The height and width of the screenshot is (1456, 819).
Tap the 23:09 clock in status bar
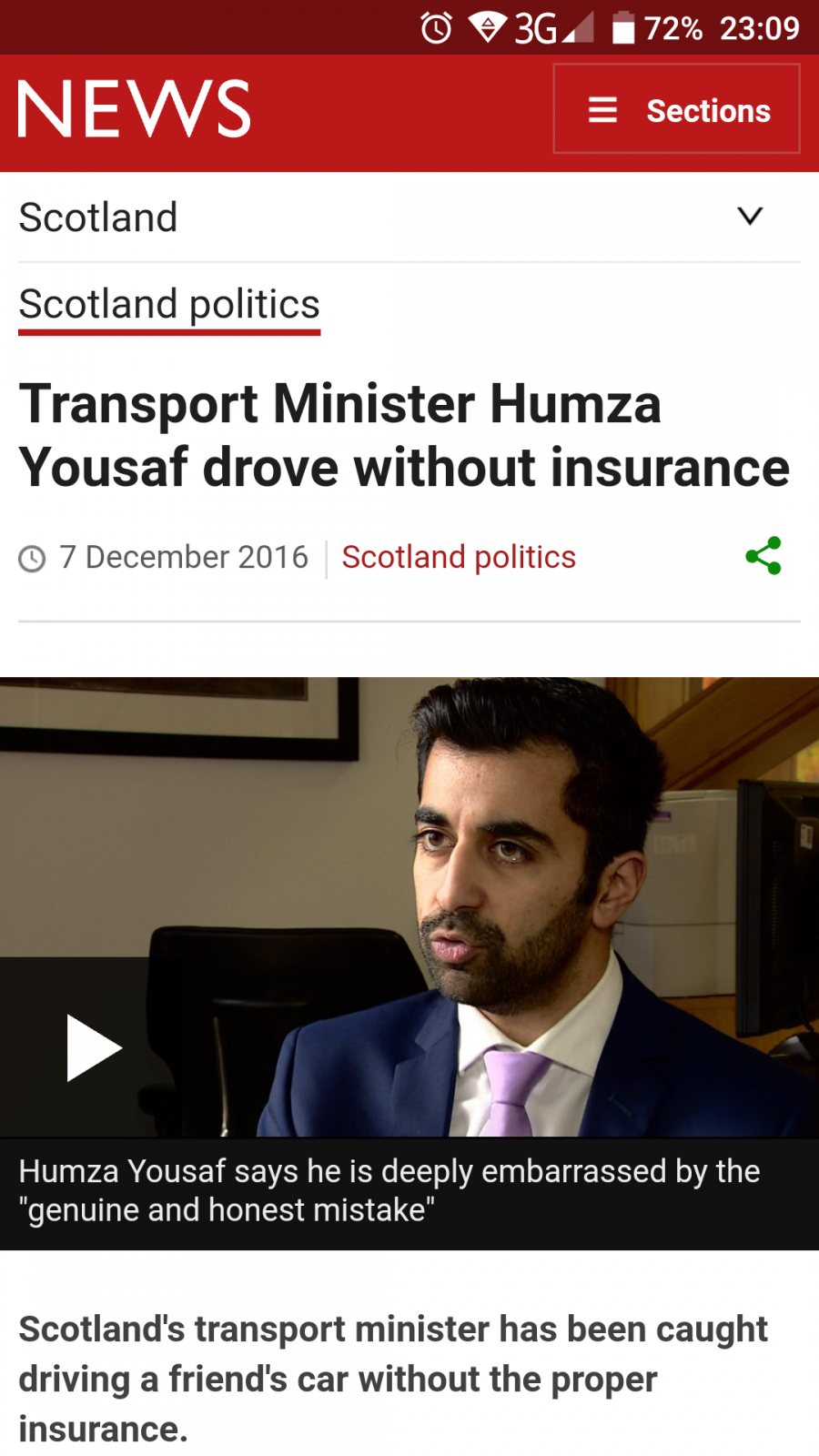[x=760, y=28]
